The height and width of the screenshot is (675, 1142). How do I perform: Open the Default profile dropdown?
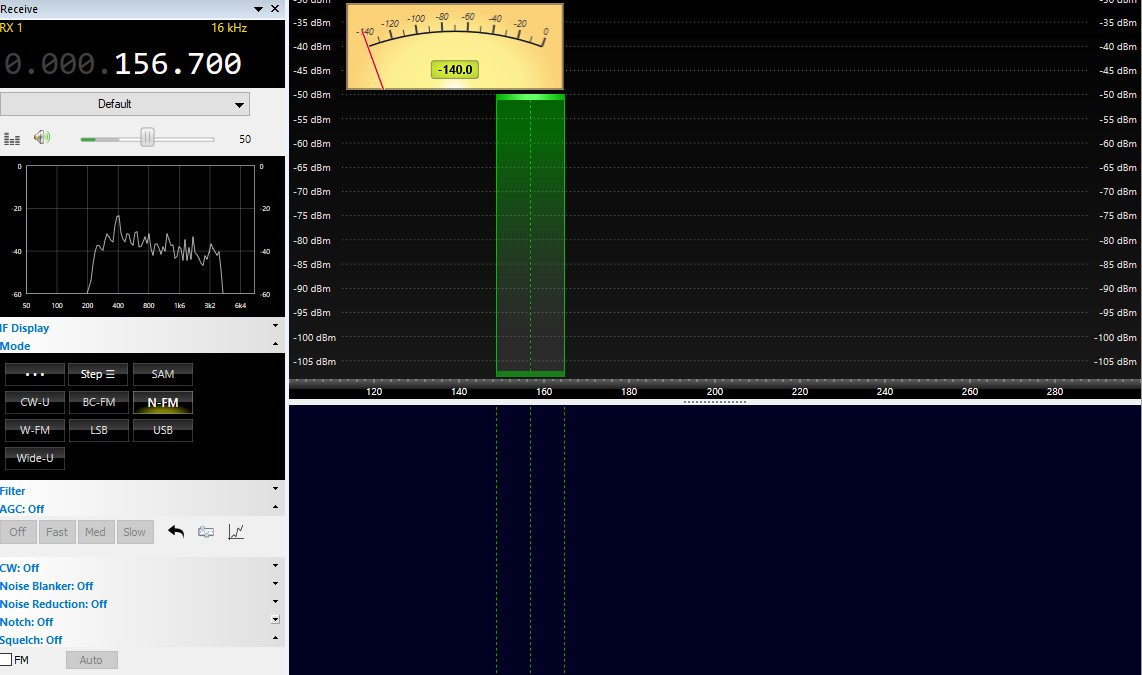coord(125,104)
